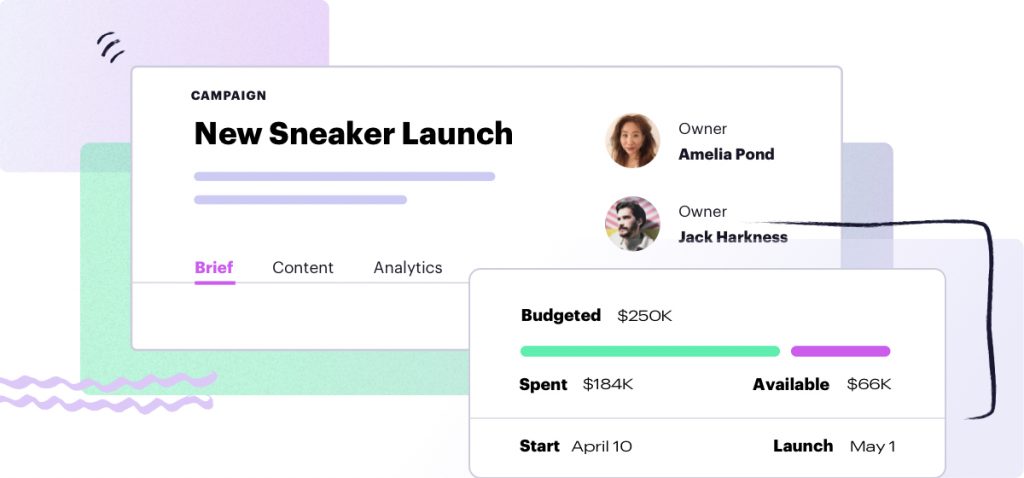Click Jack Harkness's avatar photo
The height and width of the screenshot is (478, 1024).
pos(632,223)
